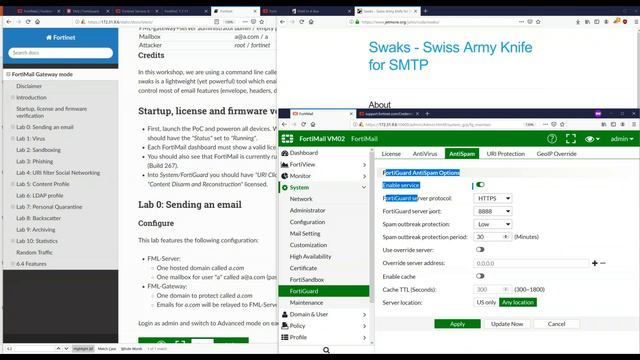640x360 pixels.
Task: Expand the Profile sidebar section
Action: [364, 337]
